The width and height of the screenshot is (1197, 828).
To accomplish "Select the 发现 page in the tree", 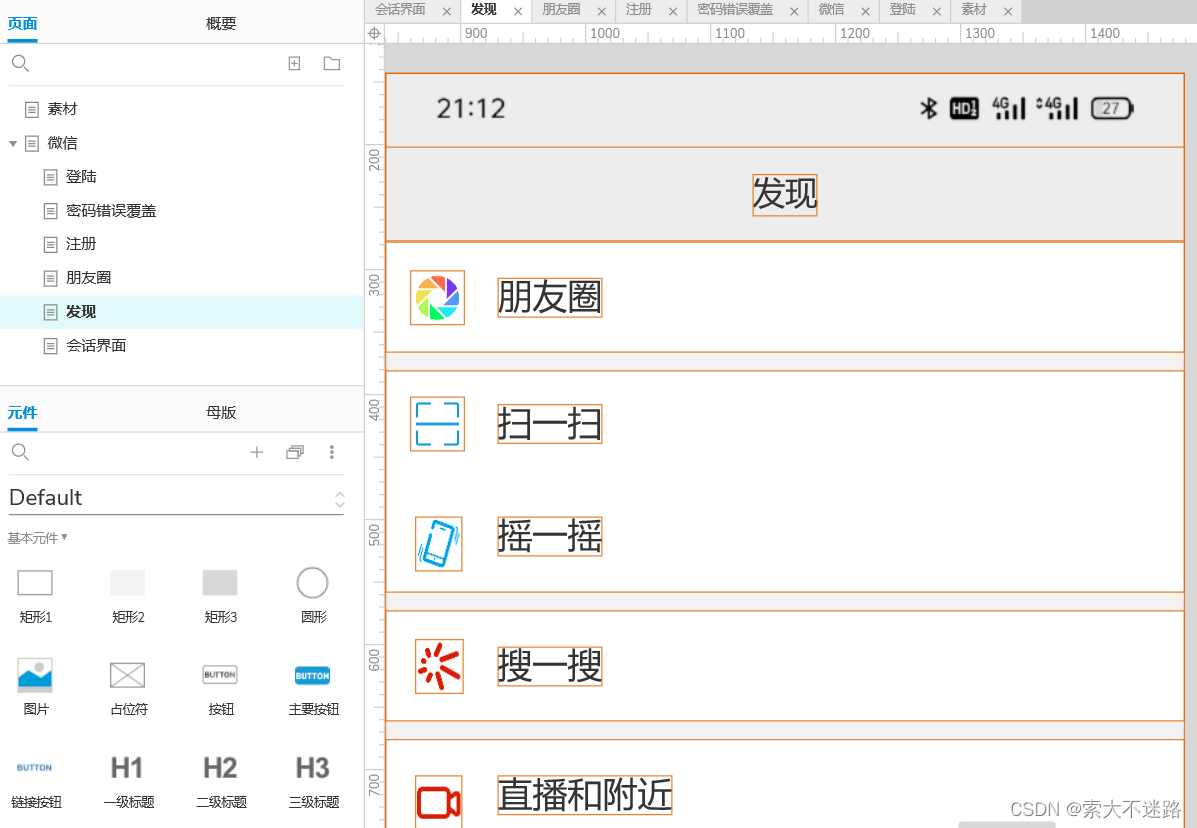I will click(x=182, y=312).
